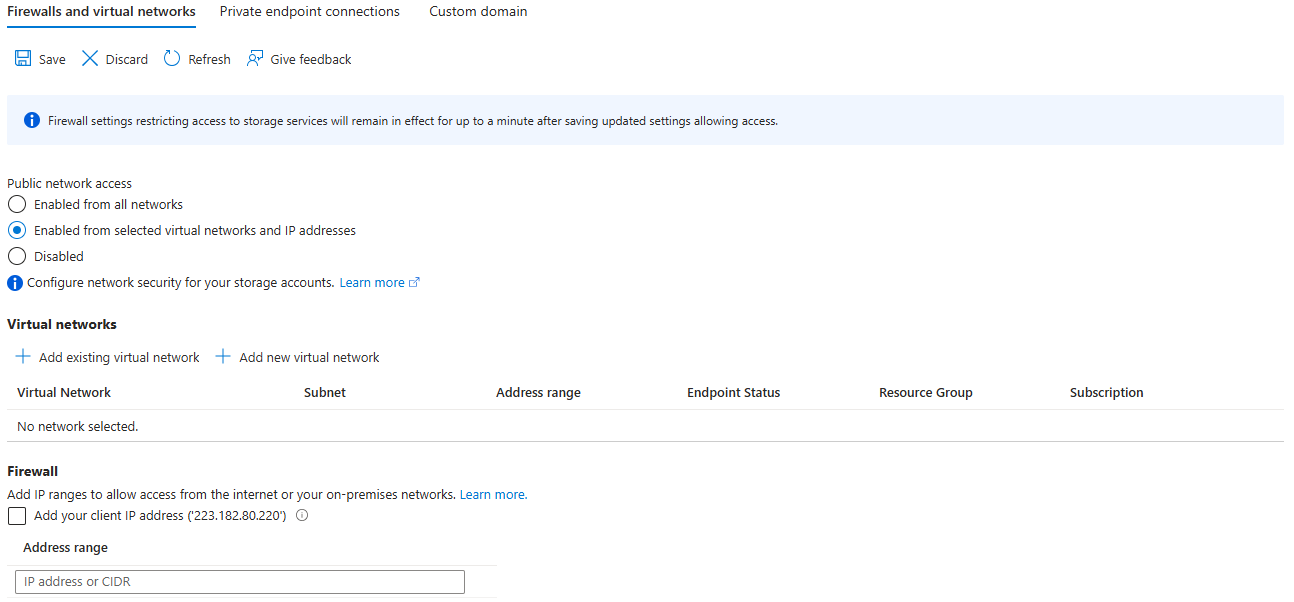Open the Custom domain tab
Screen dimensions: 1294x602
click(x=478, y=12)
